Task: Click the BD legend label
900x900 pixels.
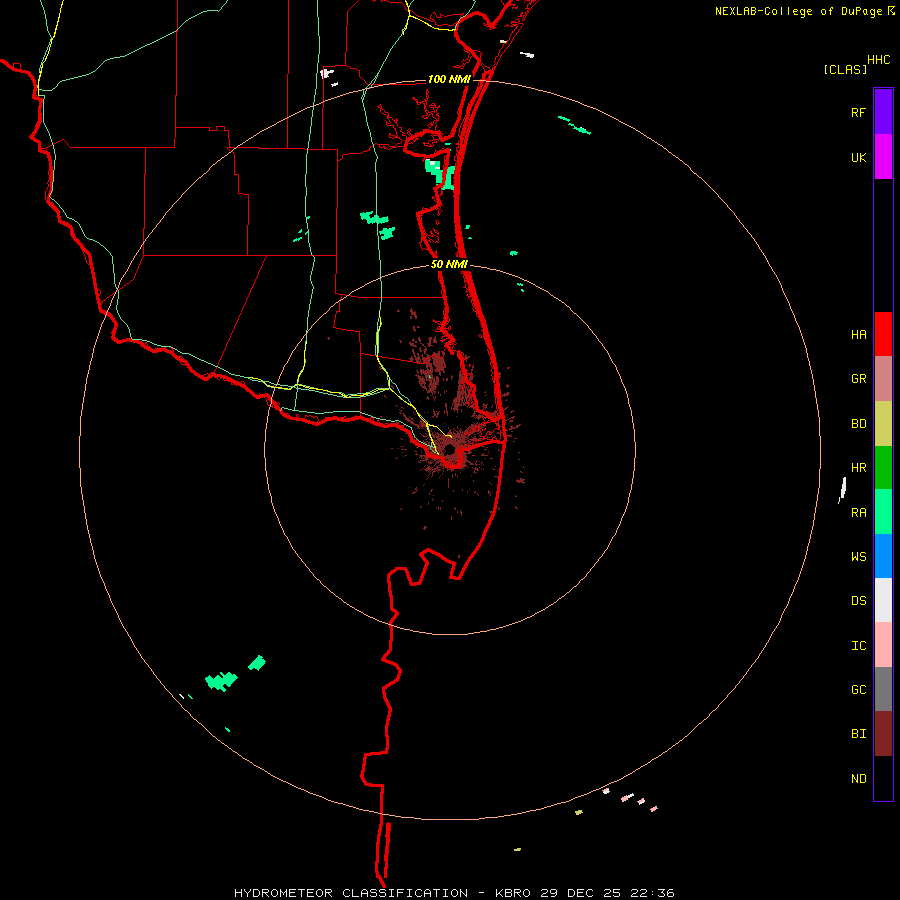Action: [x=858, y=424]
